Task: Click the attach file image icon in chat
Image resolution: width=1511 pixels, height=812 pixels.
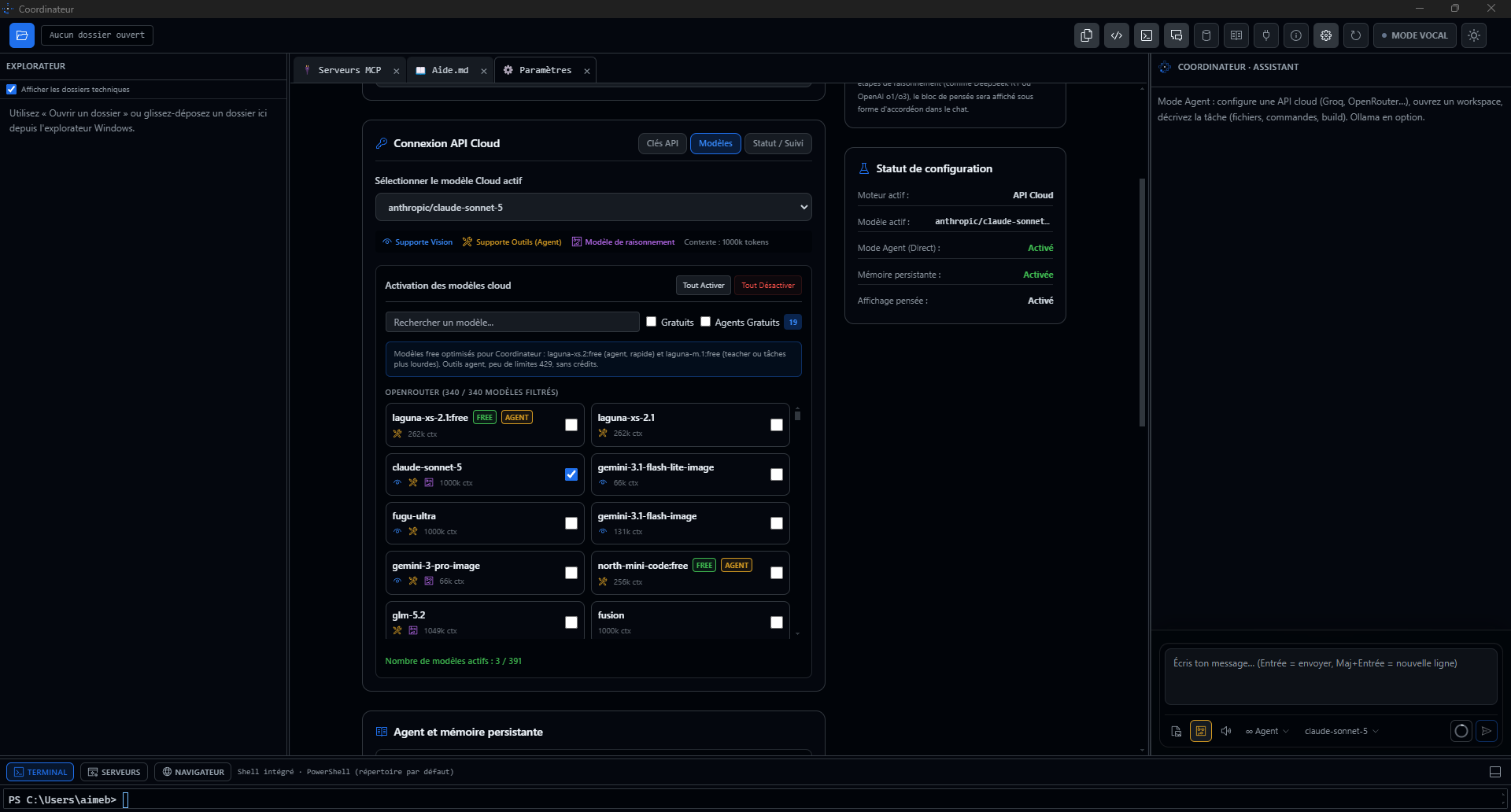Action: (x=1177, y=731)
